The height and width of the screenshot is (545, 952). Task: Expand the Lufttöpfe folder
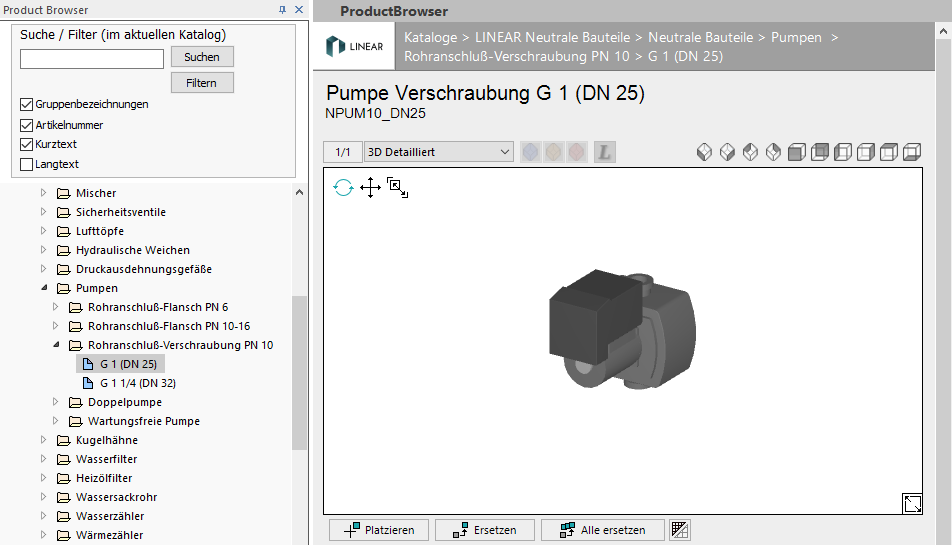(43, 231)
